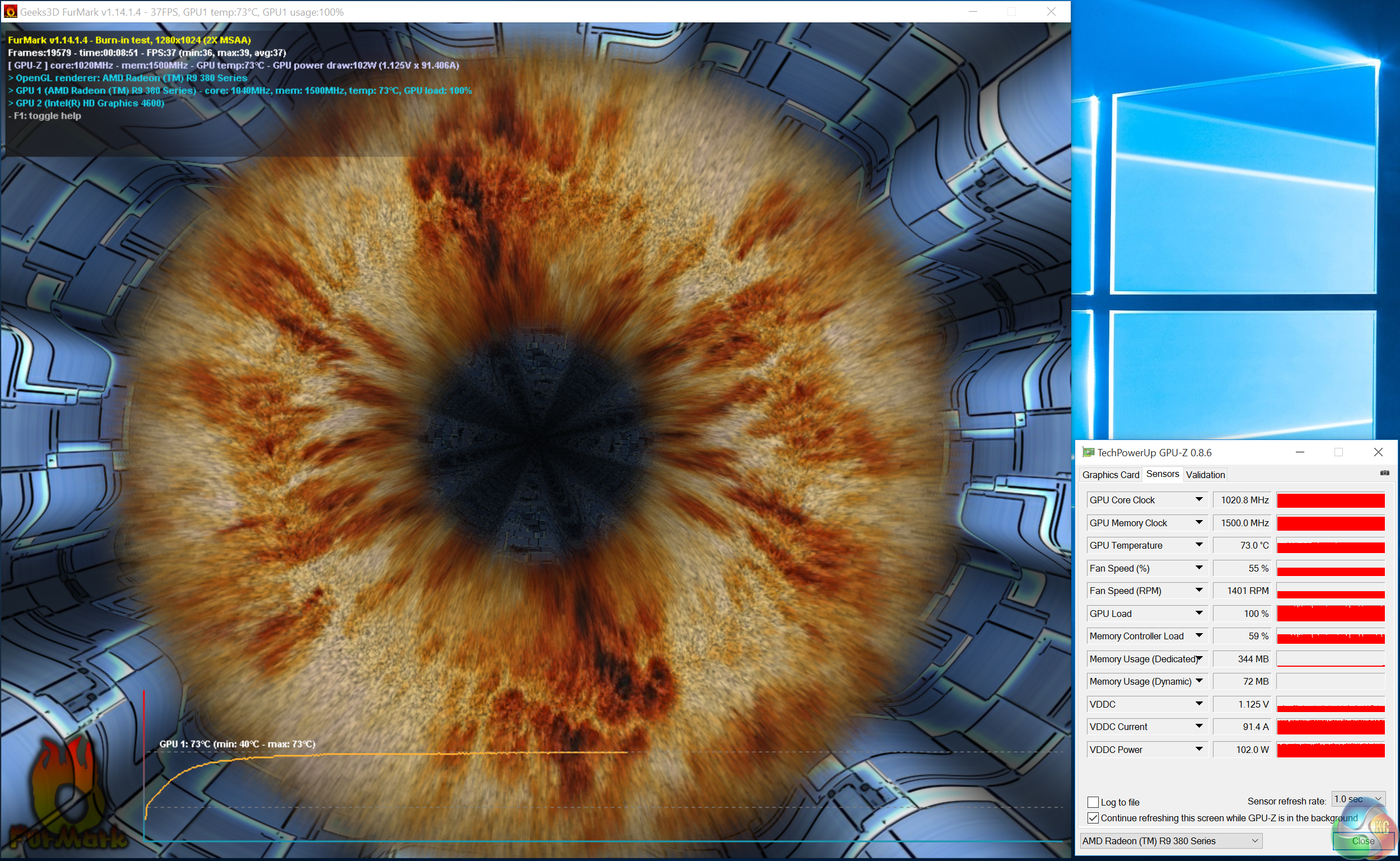Open the Sensor refresh rate combo box
Image resolution: width=1400 pixels, height=861 pixels.
coord(1358,799)
